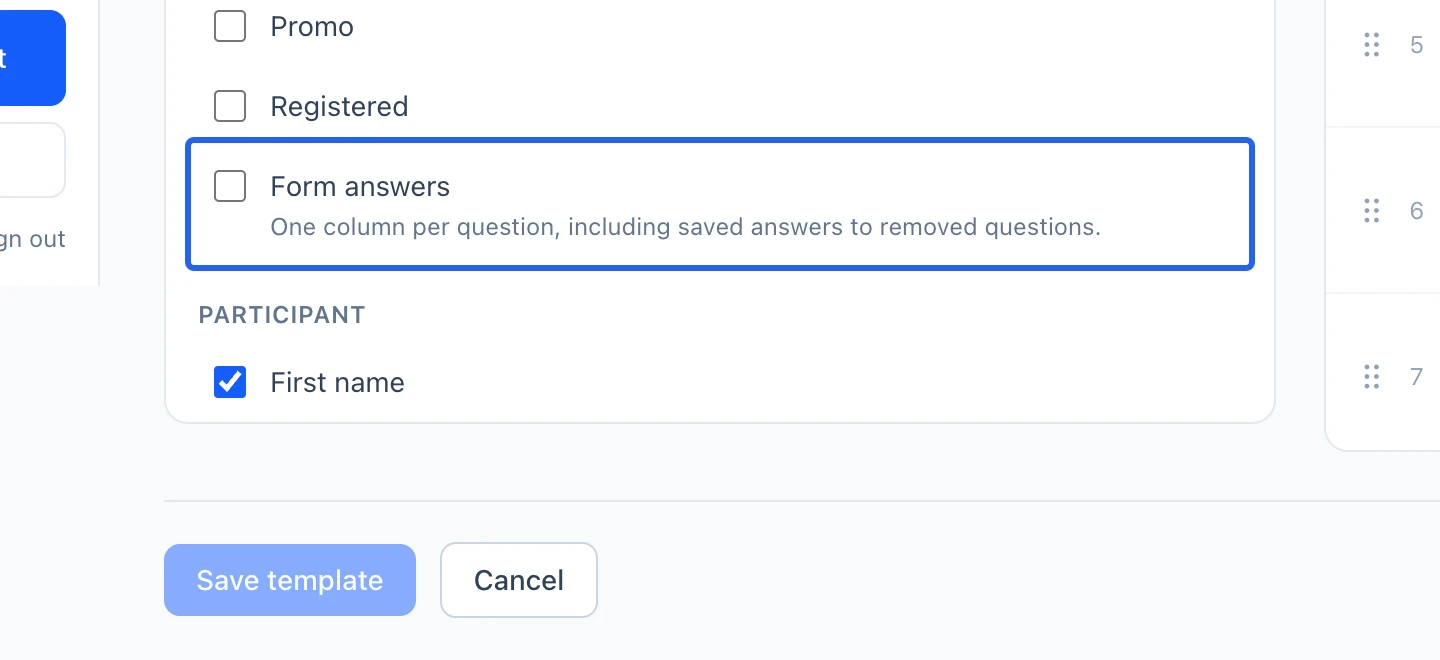Cancel the template editing
The height and width of the screenshot is (660, 1440).
coord(519,580)
